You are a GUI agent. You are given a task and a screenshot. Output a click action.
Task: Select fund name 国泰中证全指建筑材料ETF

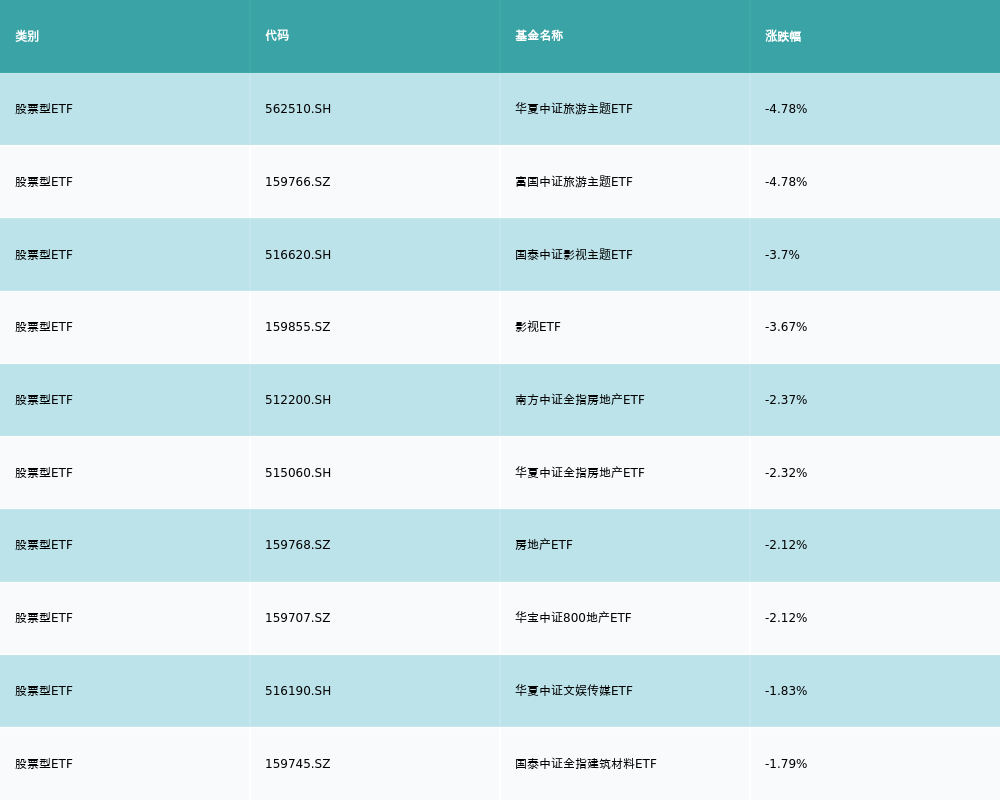[x=585, y=764]
